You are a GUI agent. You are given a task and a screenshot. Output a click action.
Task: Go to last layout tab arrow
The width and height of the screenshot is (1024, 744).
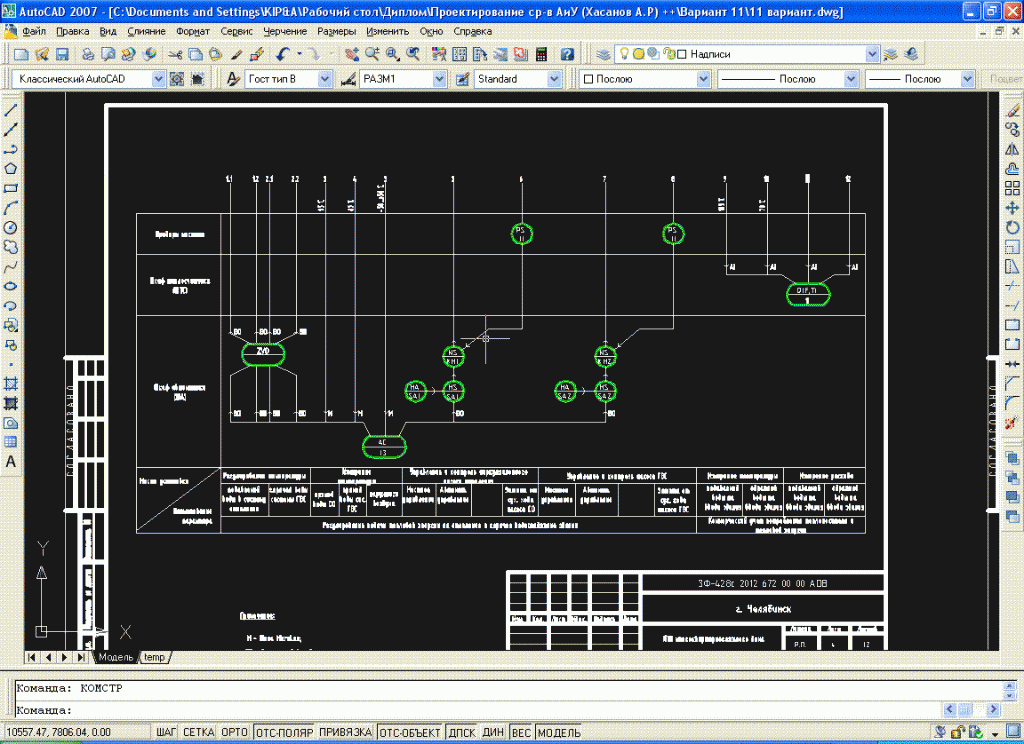point(81,657)
